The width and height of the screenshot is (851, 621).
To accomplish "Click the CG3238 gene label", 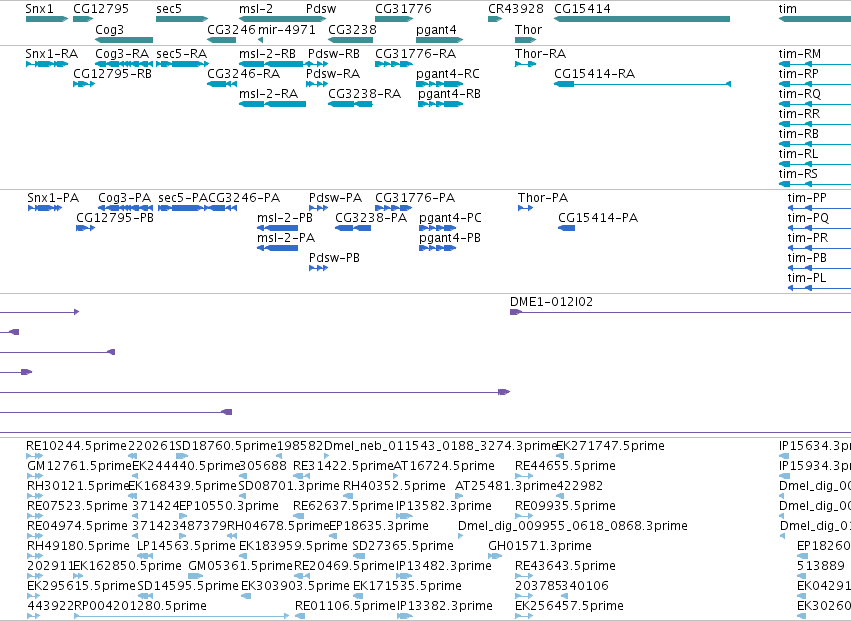I will (x=352, y=29).
